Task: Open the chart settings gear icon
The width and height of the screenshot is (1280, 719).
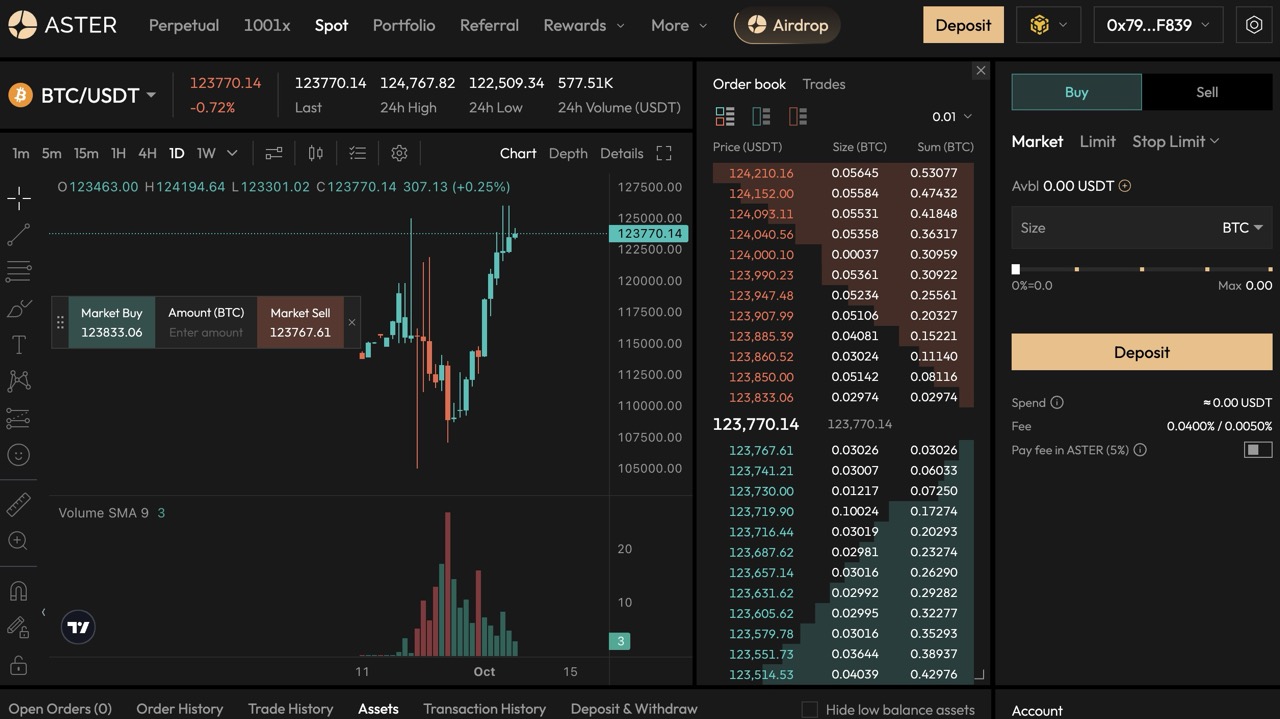Action: click(x=399, y=153)
